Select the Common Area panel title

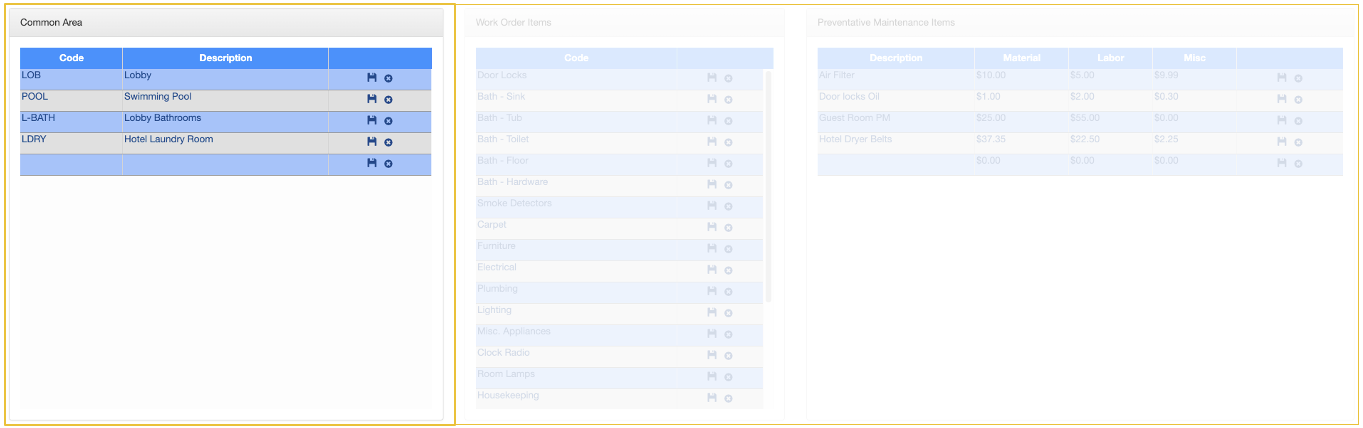pos(52,22)
